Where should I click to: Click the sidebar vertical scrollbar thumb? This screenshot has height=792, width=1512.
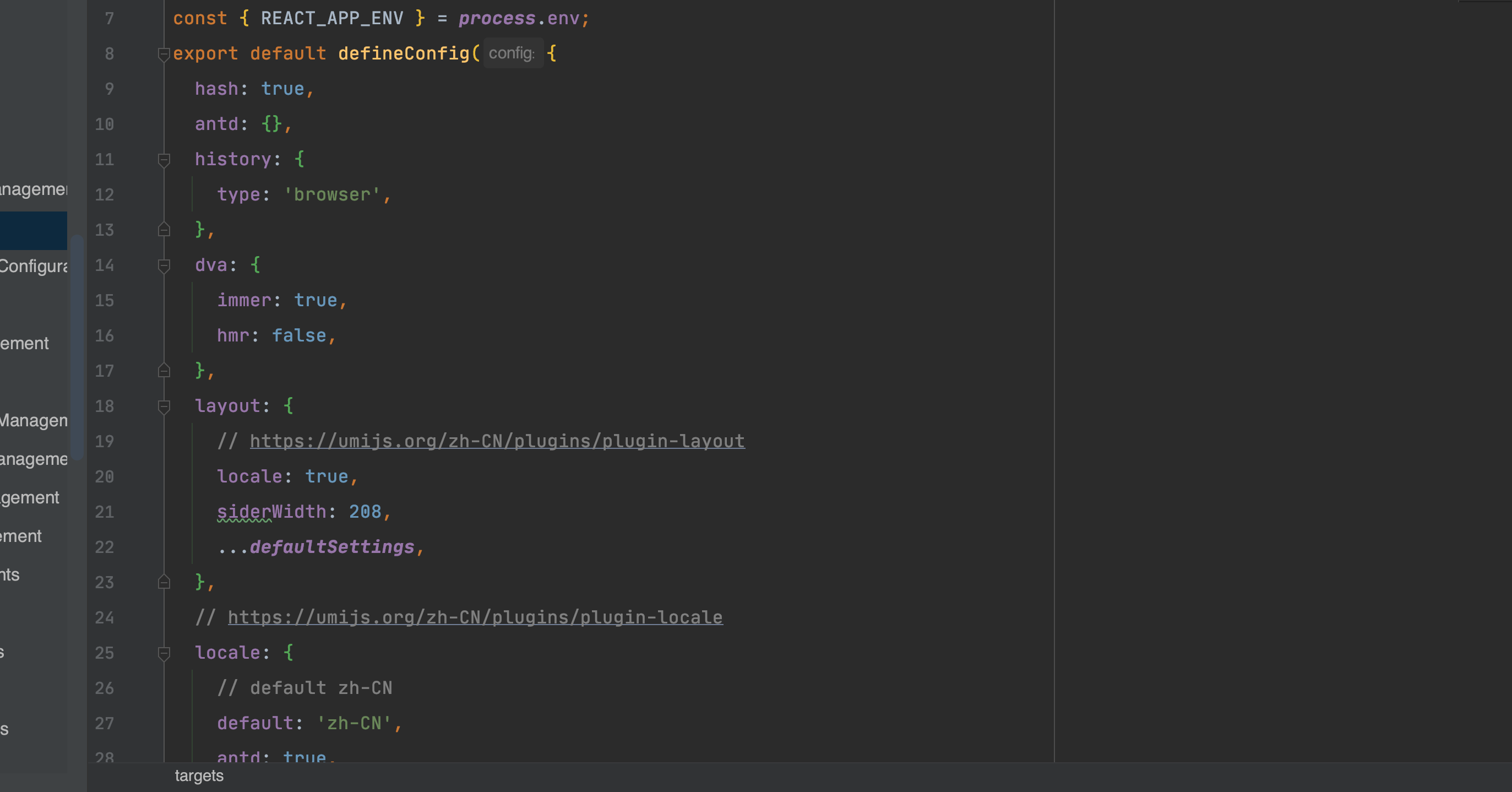(x=77, y=347)
